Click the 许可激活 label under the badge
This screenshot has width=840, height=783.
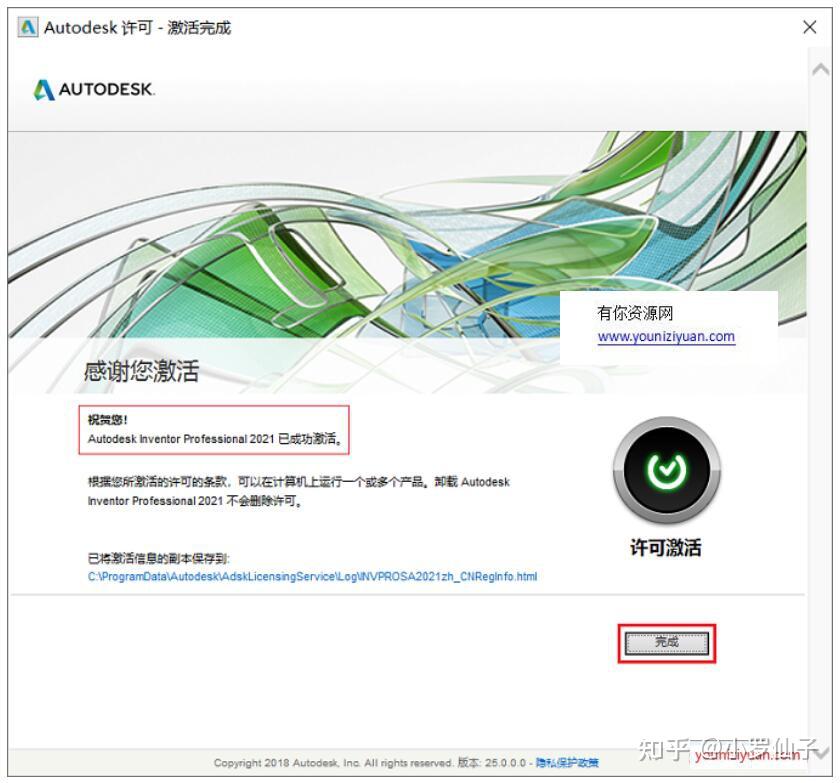(x=666, y=548)
